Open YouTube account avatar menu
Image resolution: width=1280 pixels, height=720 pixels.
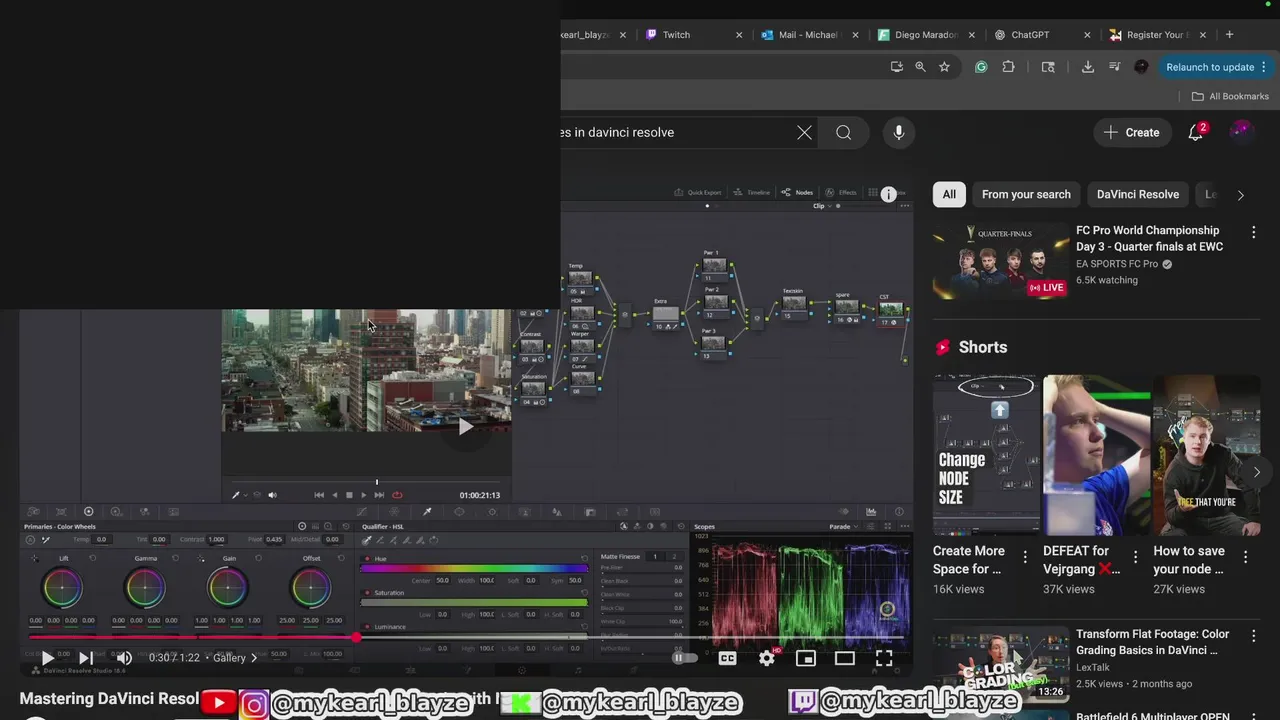point(1241,132)
